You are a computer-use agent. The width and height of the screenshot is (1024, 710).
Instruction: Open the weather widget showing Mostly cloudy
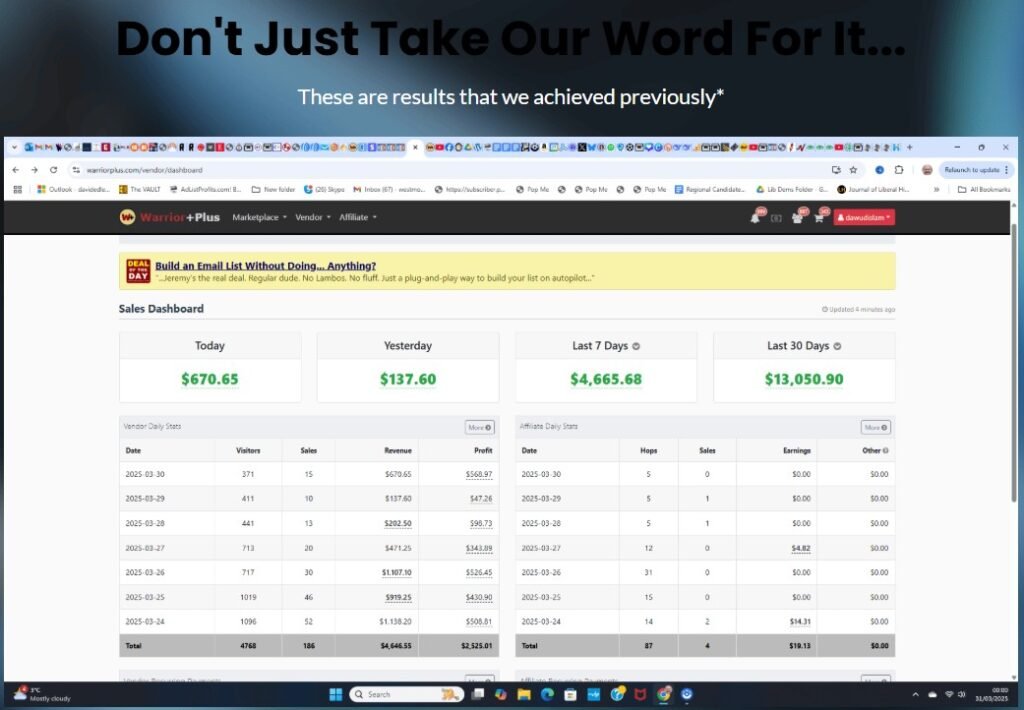(42, 694)
